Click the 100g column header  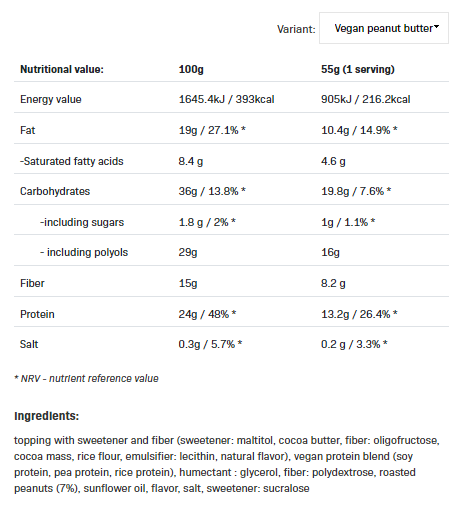point(191,69)
